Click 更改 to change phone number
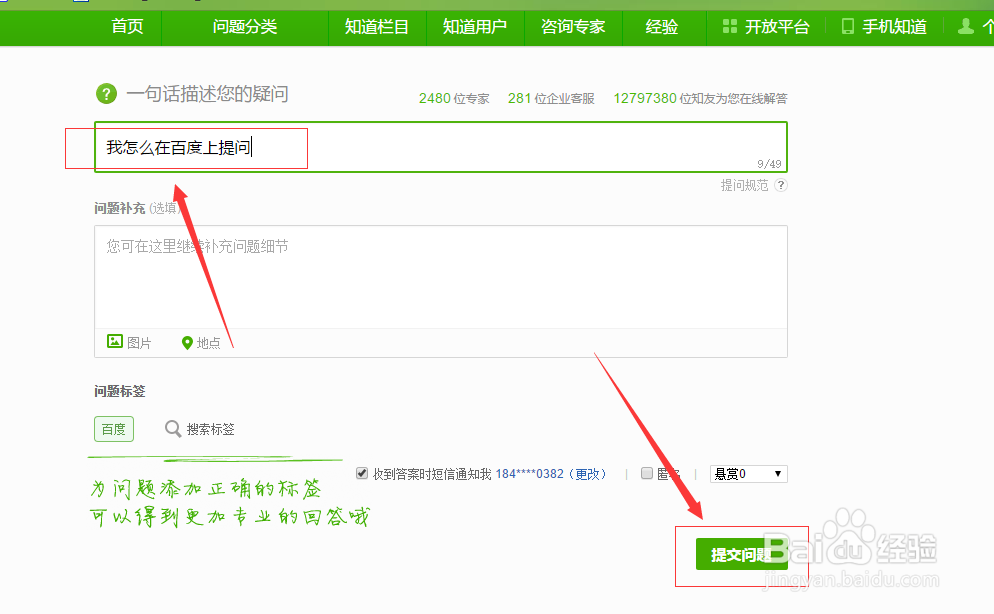994x614 pixels. [587, 474]
